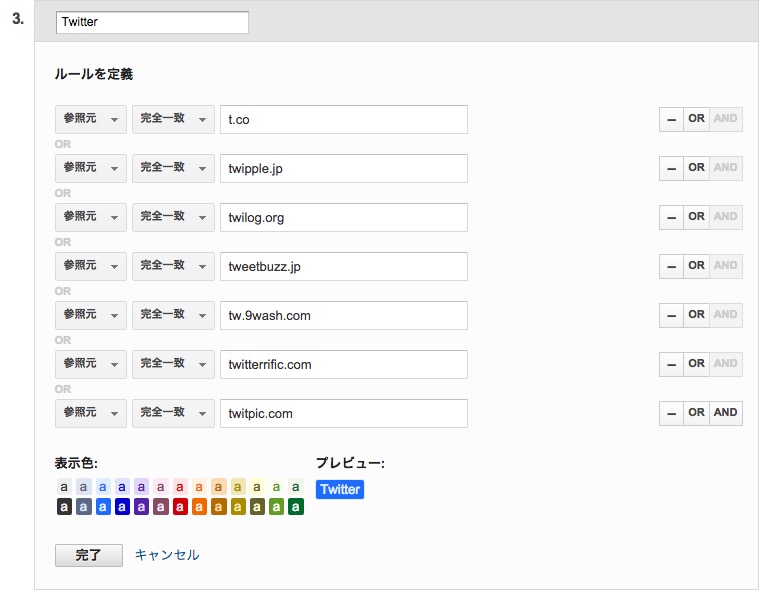Choose the solid navy blue color swatch
Image resolution: width=765 pixels, height=594 pixels.
tap(122, 507)
